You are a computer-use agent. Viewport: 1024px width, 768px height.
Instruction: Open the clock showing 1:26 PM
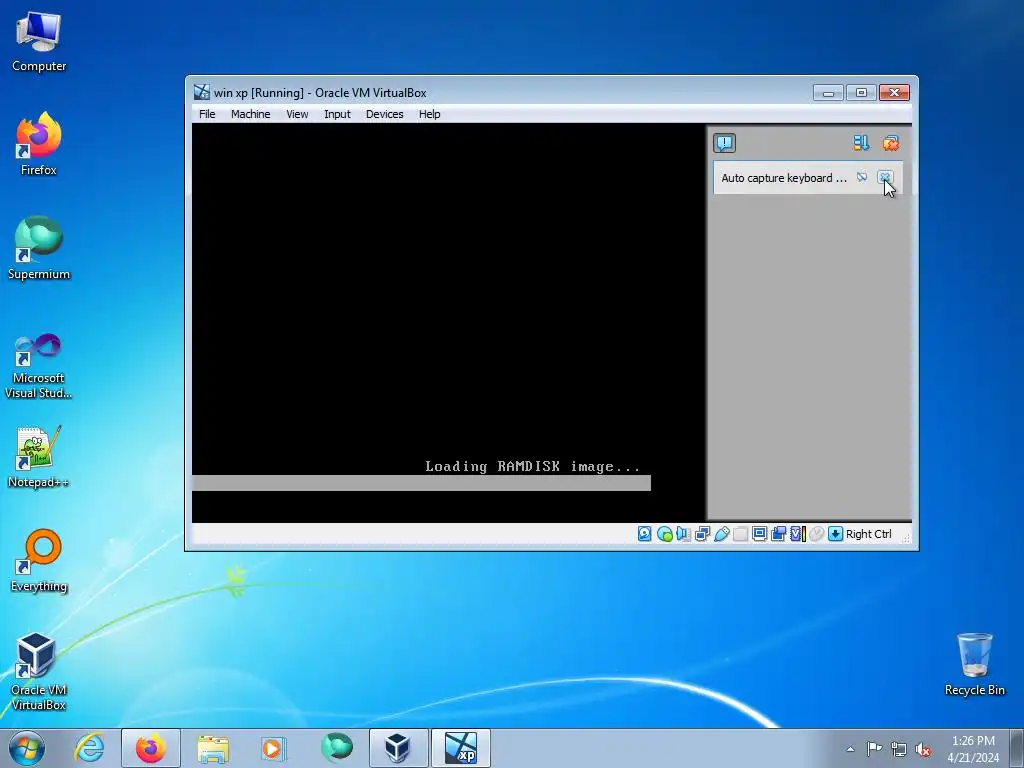tap(973, 749)
